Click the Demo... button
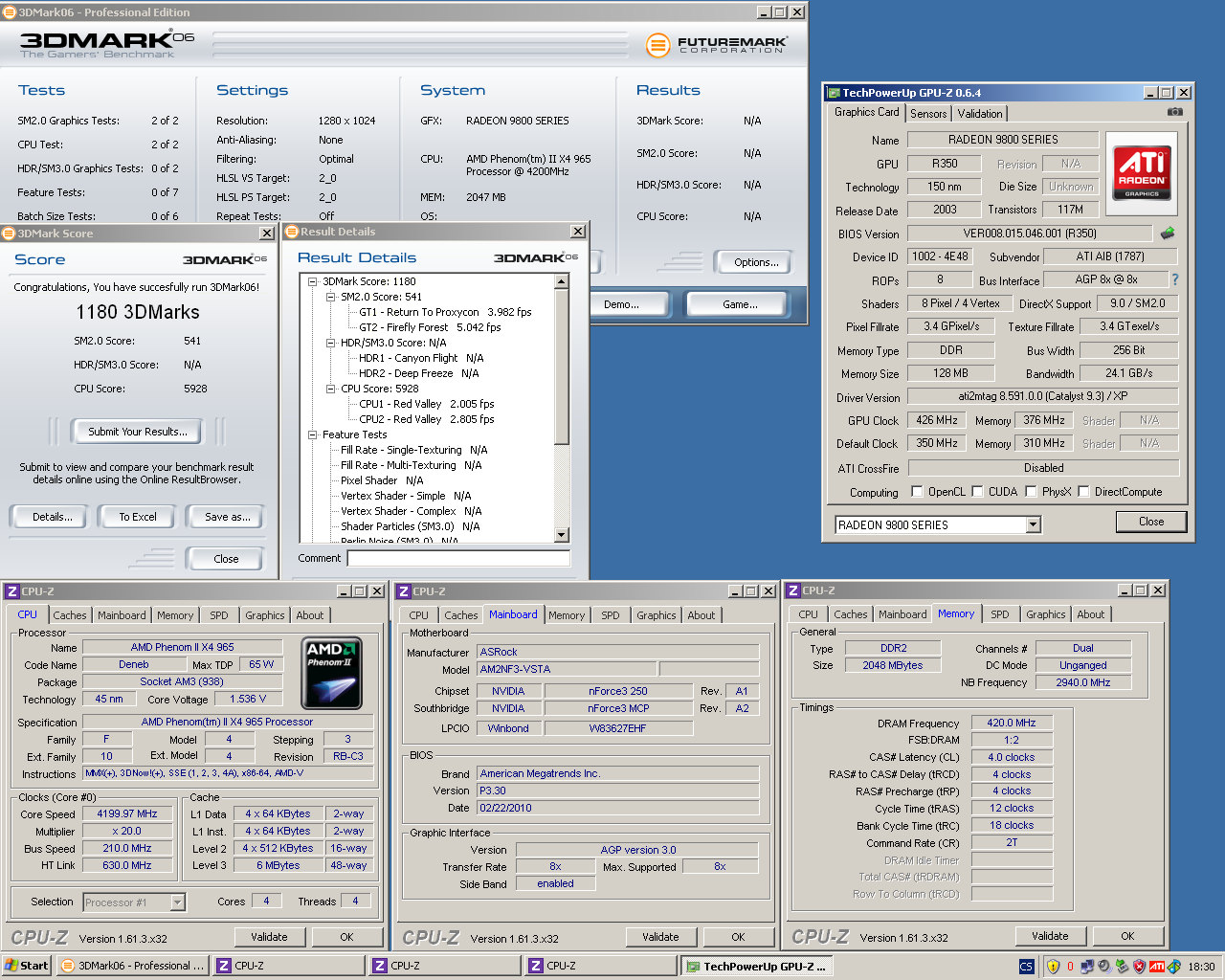 pos(621,304)
